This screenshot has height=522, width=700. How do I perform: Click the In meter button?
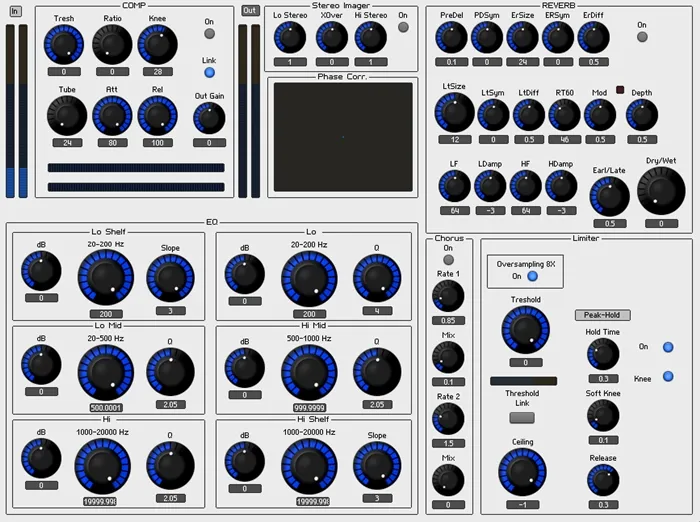pos(15,10)
